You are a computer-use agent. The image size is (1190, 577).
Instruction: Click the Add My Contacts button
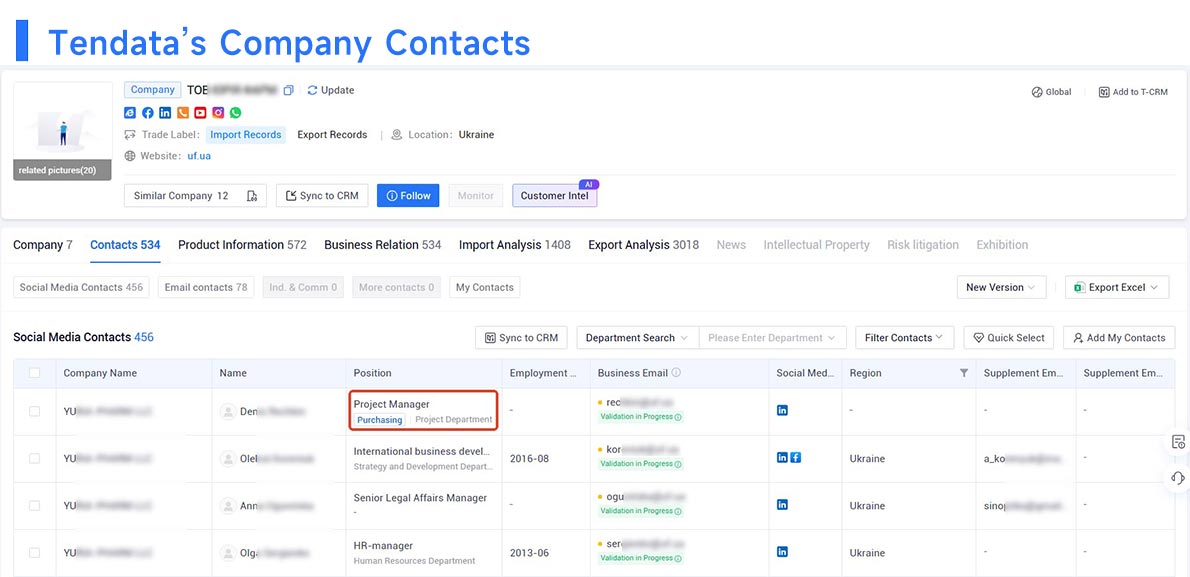click(x=1119, y=338)
